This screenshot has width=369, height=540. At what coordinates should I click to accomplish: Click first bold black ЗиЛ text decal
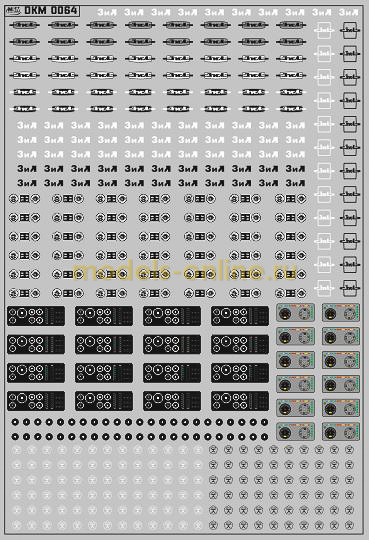(x=27, y=169)
